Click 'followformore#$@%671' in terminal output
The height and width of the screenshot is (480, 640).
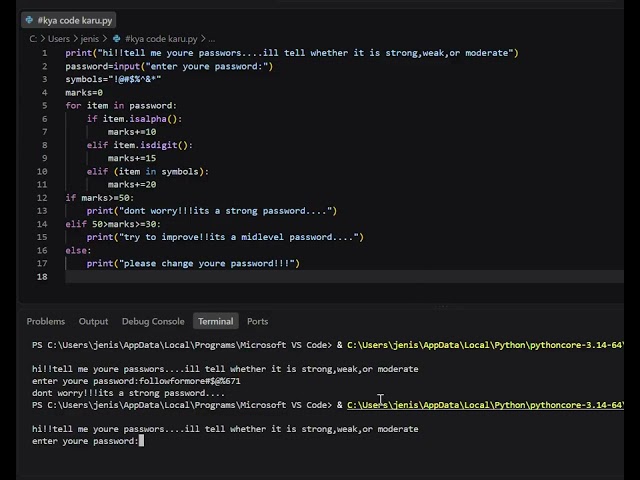point(190,381)
